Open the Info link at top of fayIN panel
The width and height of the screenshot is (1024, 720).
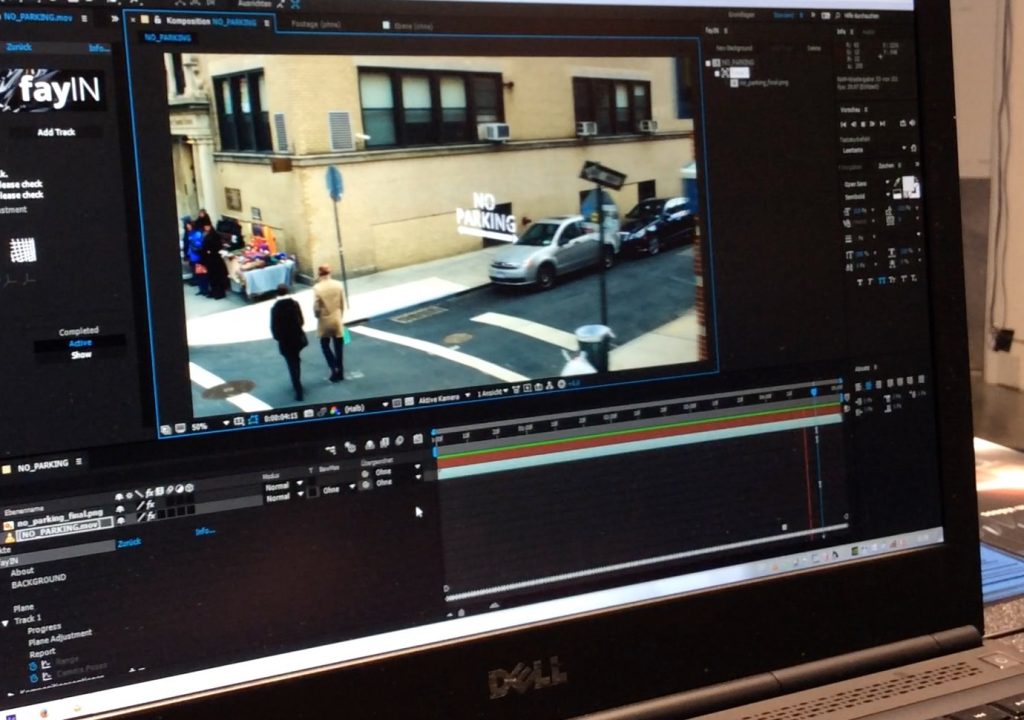pyautogui.click(x=99, y=48)
